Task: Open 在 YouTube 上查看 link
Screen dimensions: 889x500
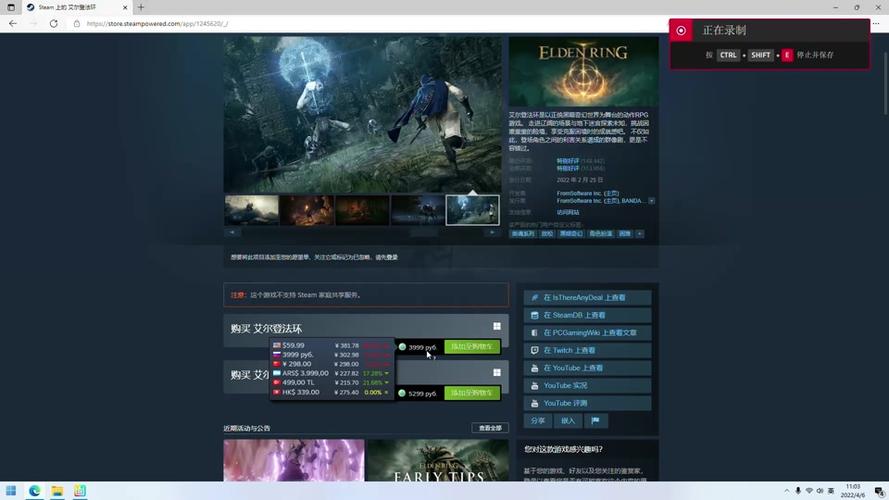Action: 587,368
